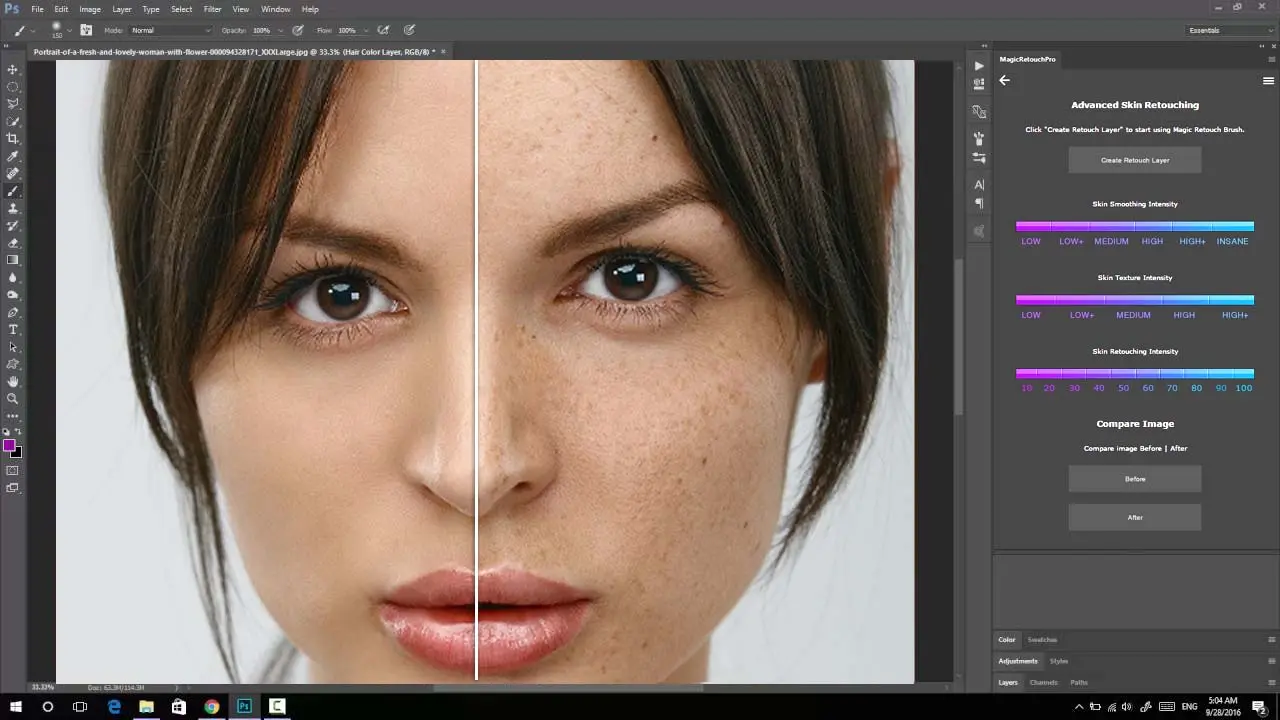Open the brush preset picker dropdown

(x=69, y=30)
